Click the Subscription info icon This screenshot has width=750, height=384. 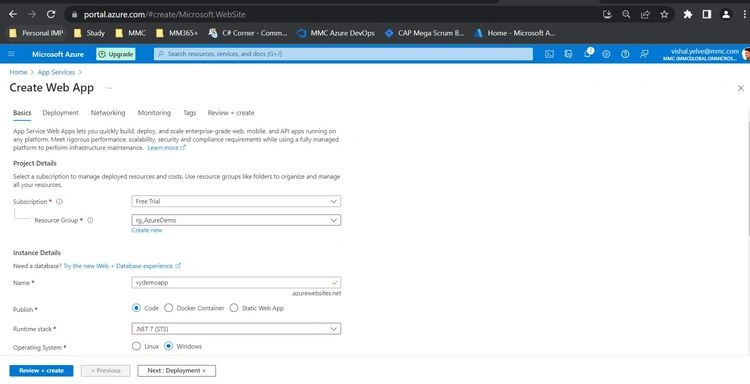(59, 201)
